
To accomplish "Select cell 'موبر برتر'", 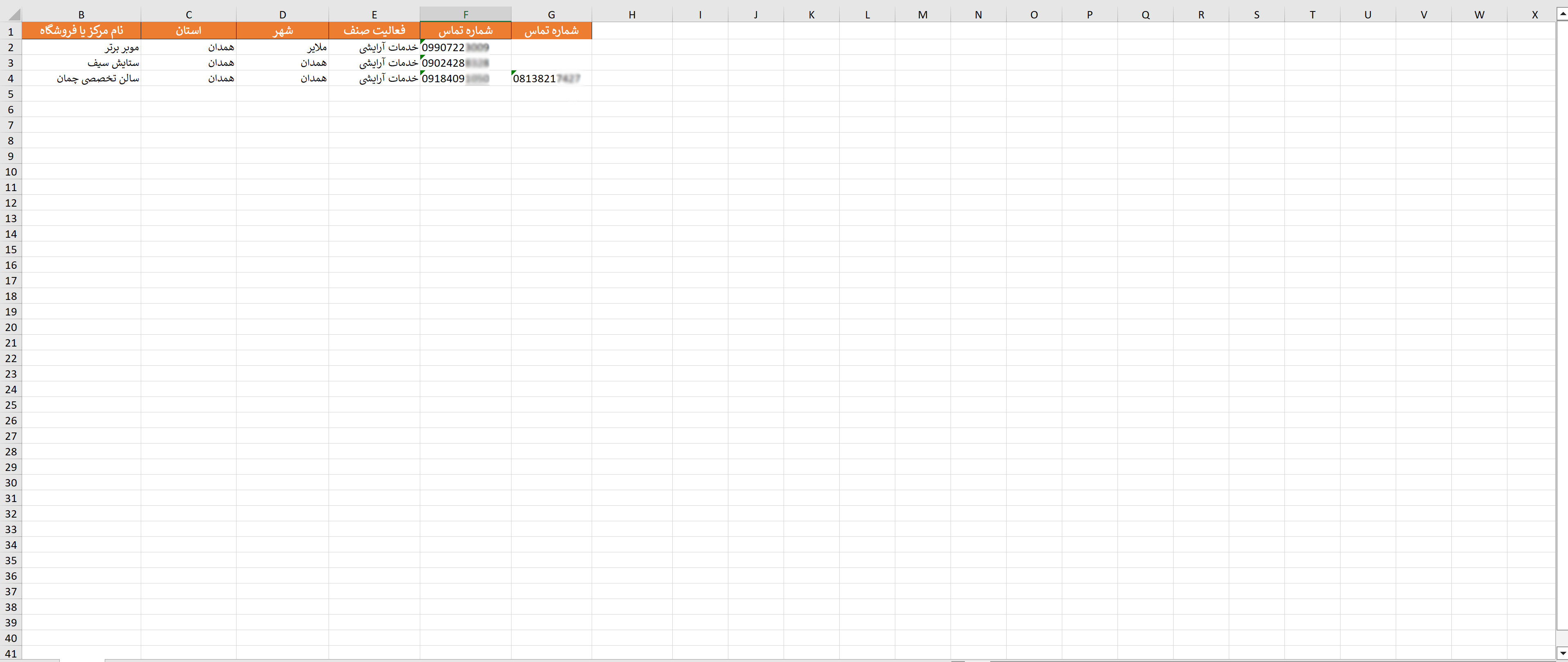I will [x=81, y=47].
